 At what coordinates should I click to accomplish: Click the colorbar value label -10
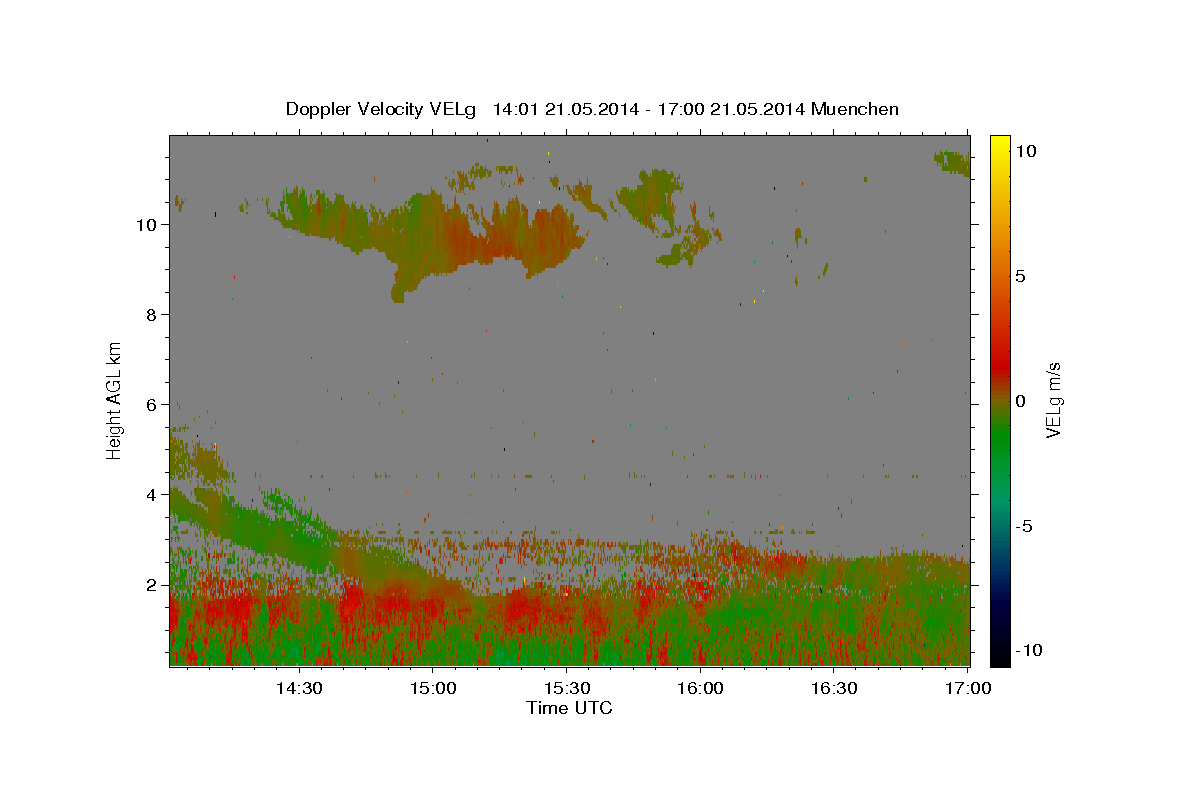click(1027, 650)
